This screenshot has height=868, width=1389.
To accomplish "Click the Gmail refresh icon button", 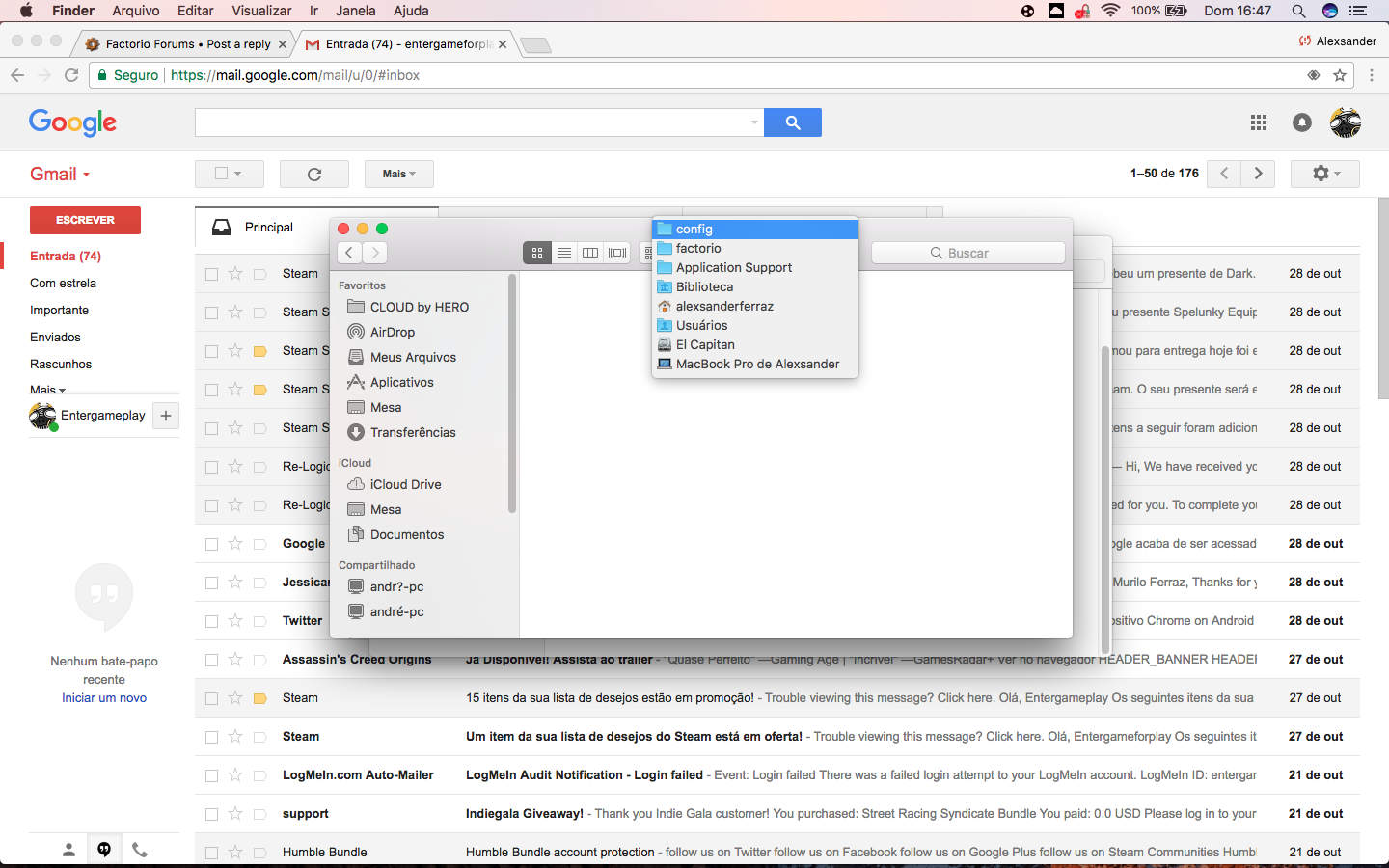I will coord(314,174).
